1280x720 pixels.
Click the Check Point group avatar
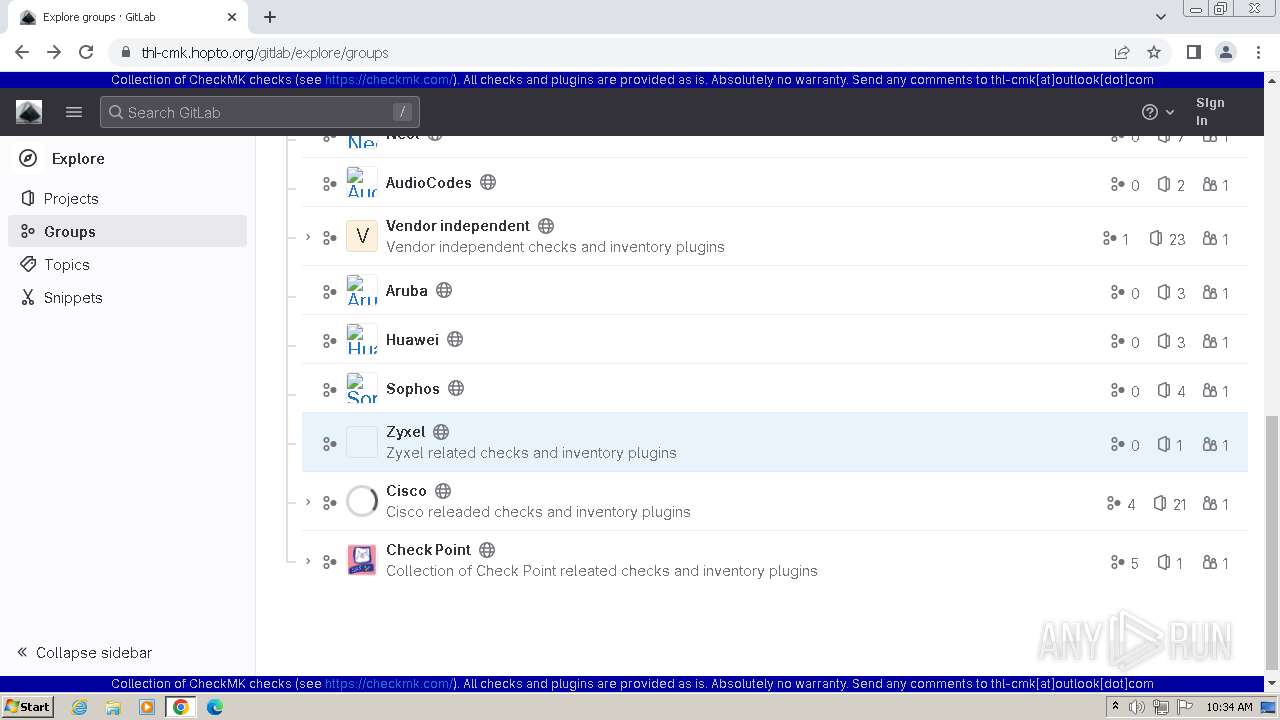(x=362, y=560)
